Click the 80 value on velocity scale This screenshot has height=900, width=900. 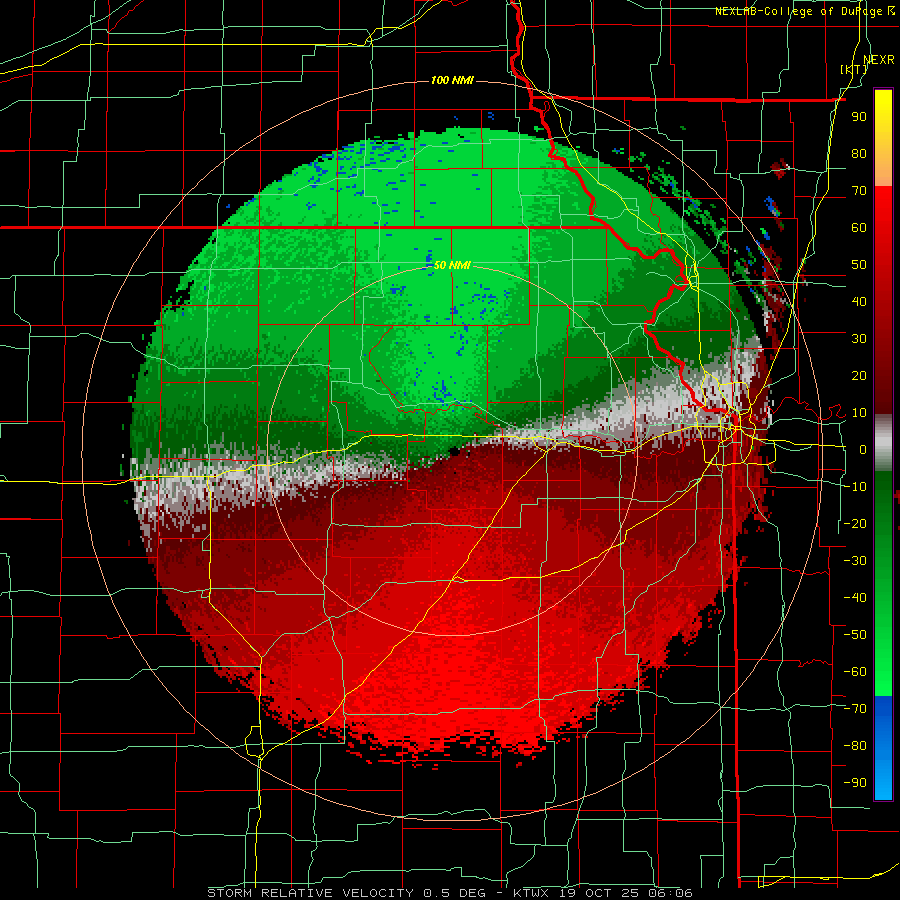click(x=859, y=153)
